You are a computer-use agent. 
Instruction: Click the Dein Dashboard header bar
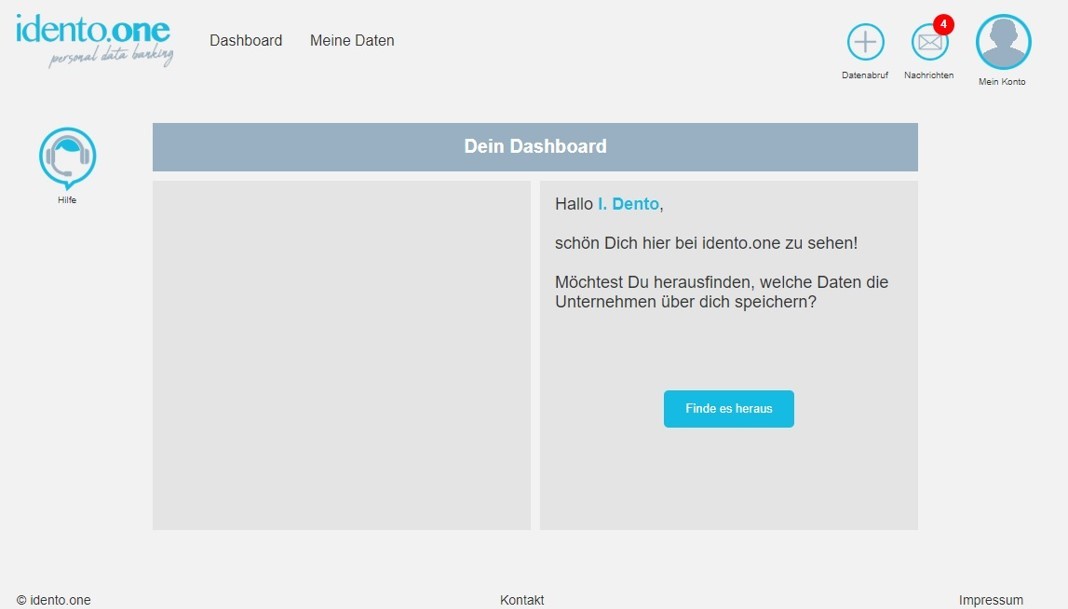pyautogui.click(x=535, y=147)
